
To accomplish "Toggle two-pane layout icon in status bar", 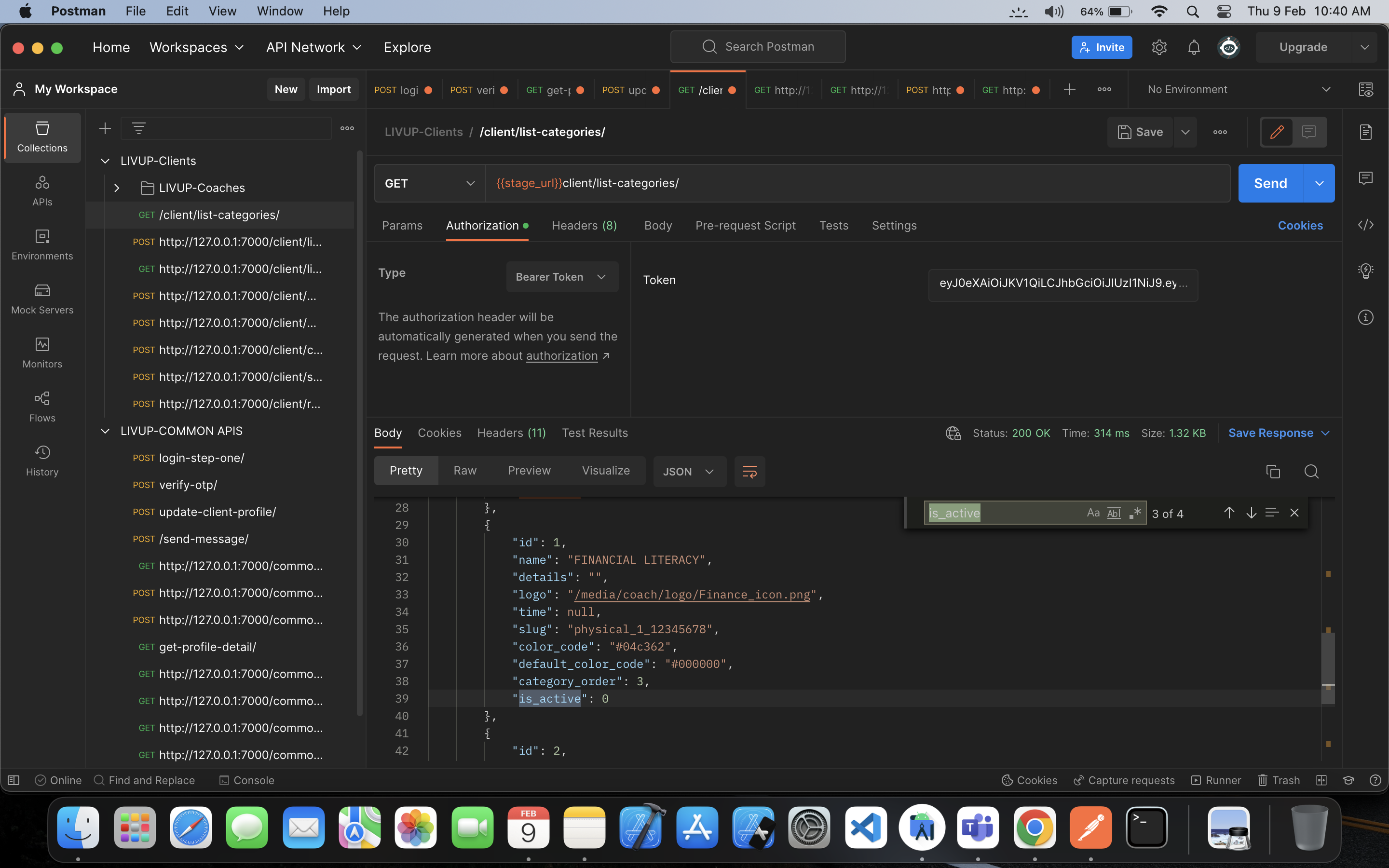I will tap(1321, 780).
